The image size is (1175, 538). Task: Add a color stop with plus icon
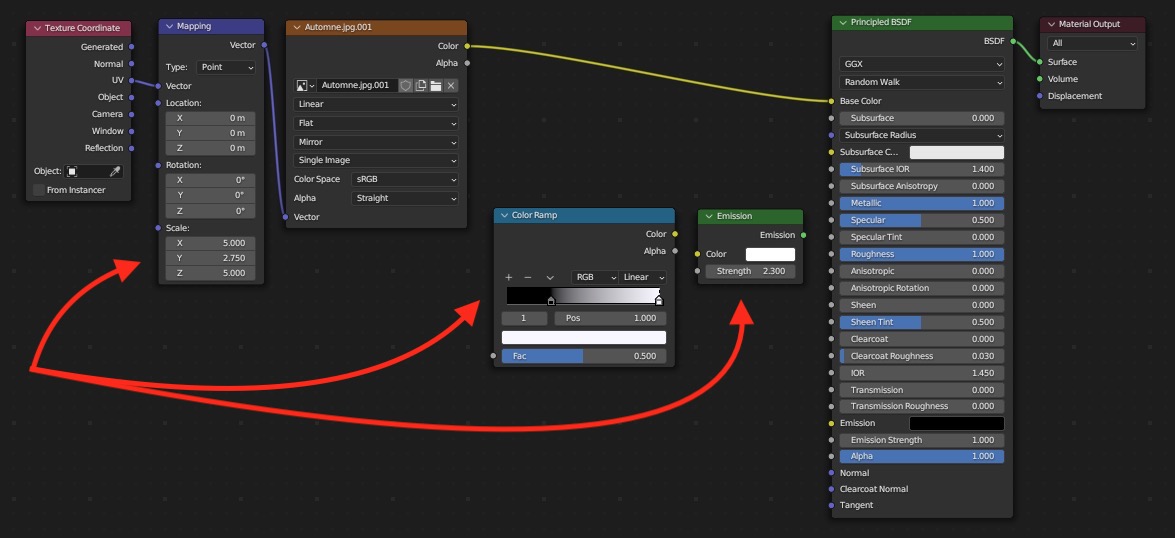(509, 277)
